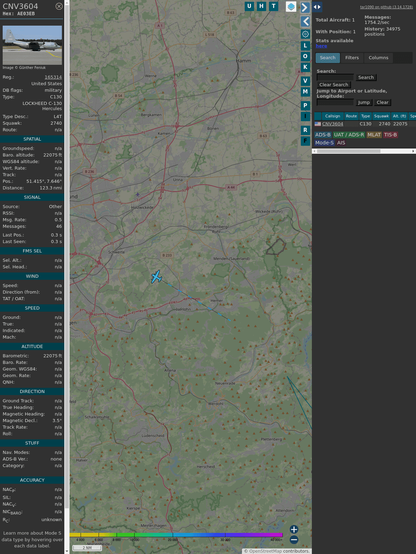Click the K map button

coord(305,67)
